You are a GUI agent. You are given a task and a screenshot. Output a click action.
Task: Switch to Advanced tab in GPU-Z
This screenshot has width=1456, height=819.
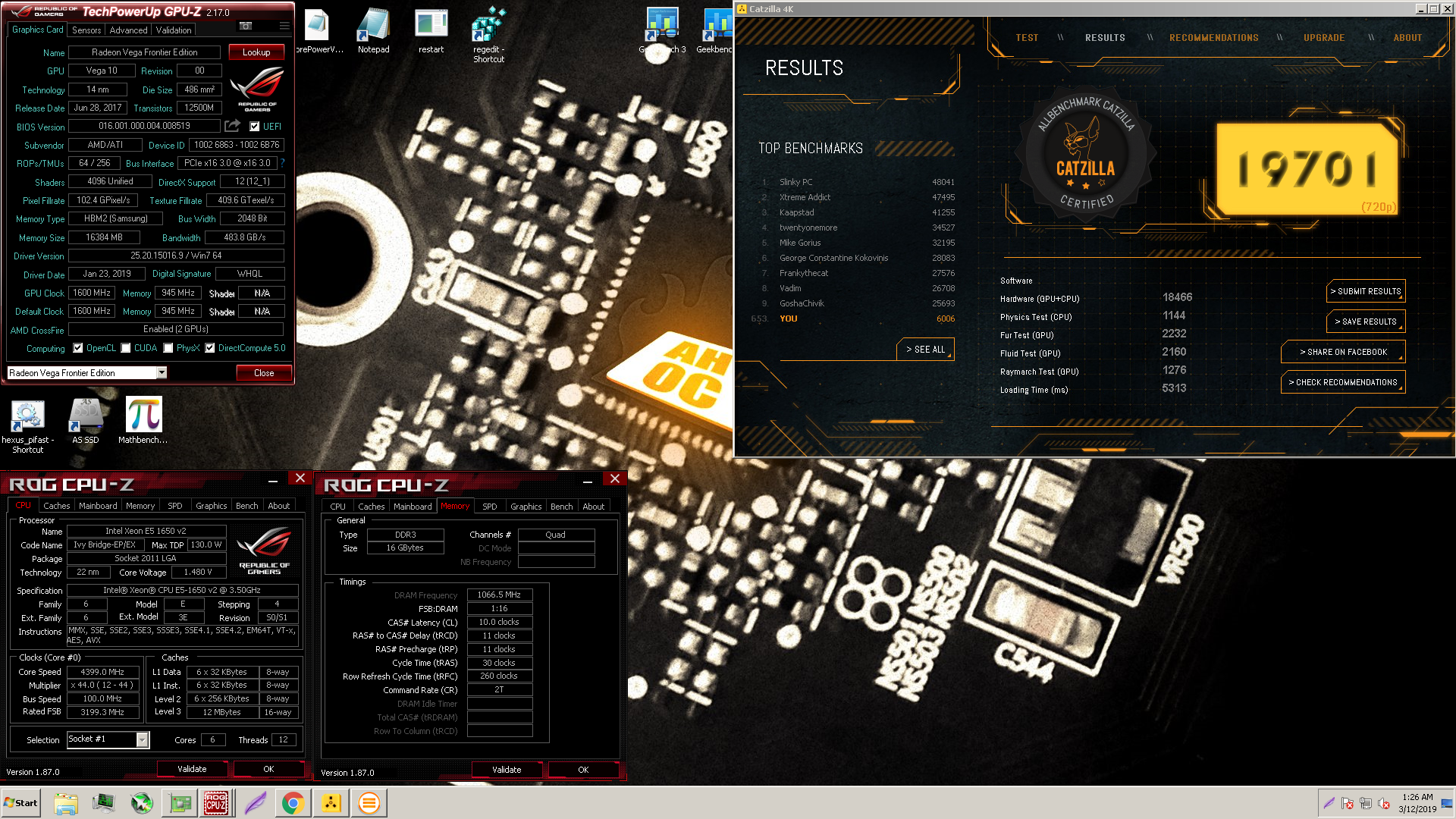(128, 30)
